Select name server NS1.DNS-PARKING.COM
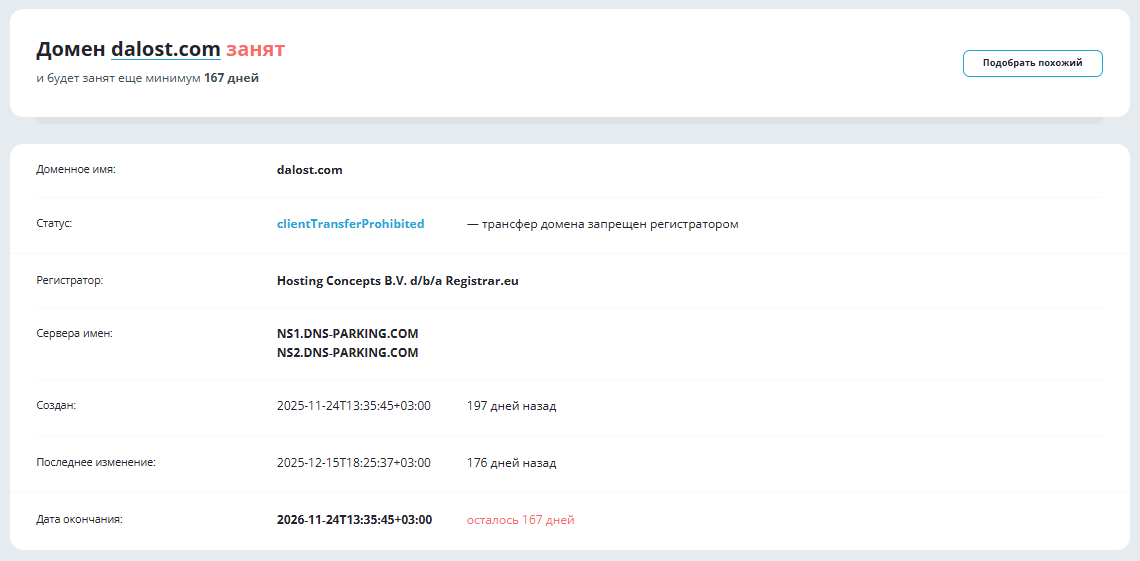This screenshot has height=561, width=1140. [x=348, y=334]
